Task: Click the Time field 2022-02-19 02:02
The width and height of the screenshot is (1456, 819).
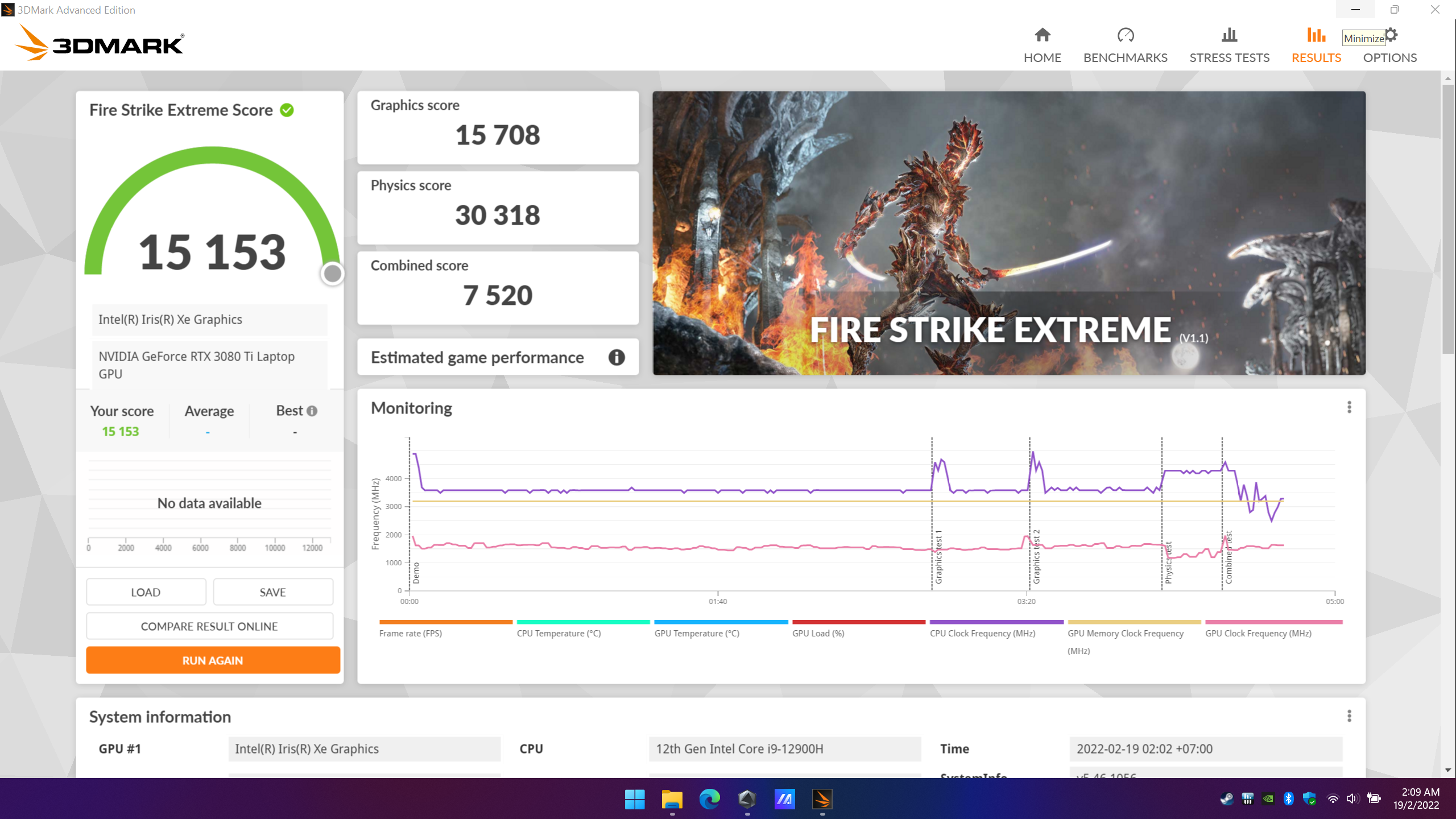Action: 1206,748
